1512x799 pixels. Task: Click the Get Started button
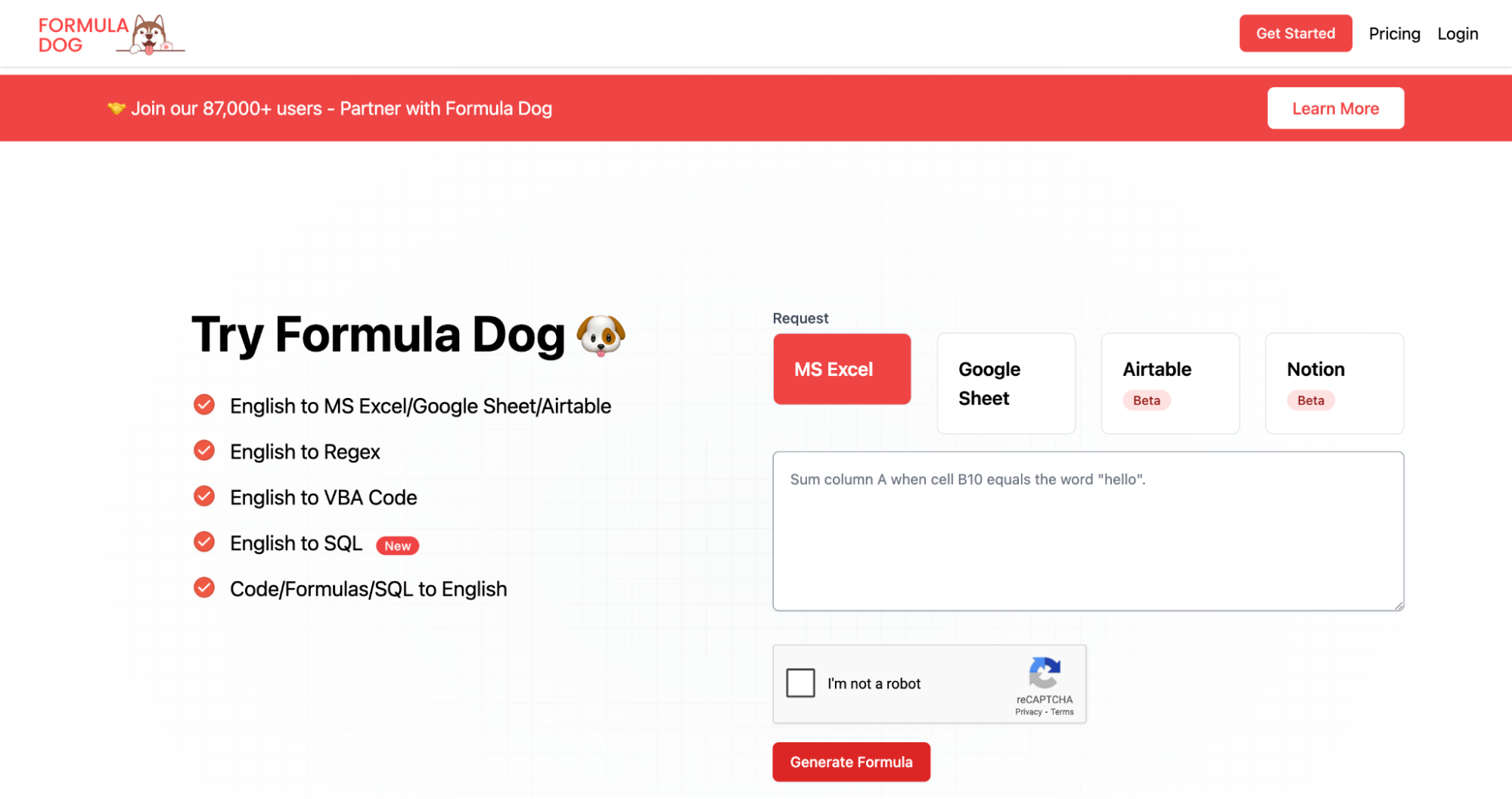[1296, 33]
